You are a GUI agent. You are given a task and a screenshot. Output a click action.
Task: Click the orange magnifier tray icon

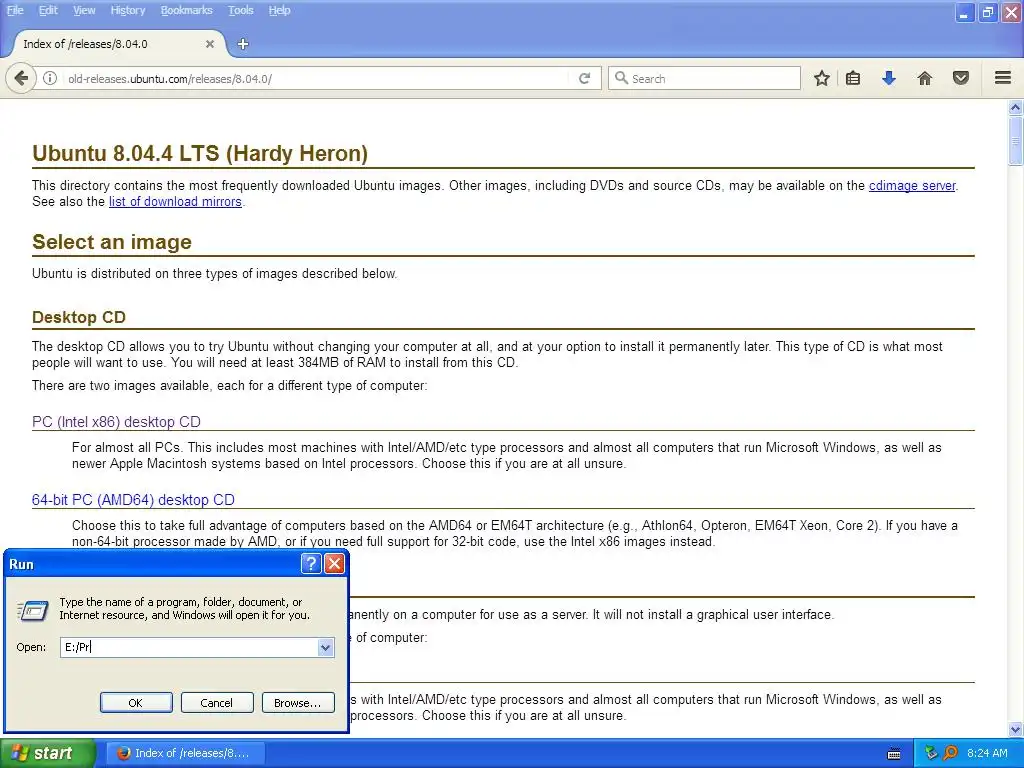950,753
